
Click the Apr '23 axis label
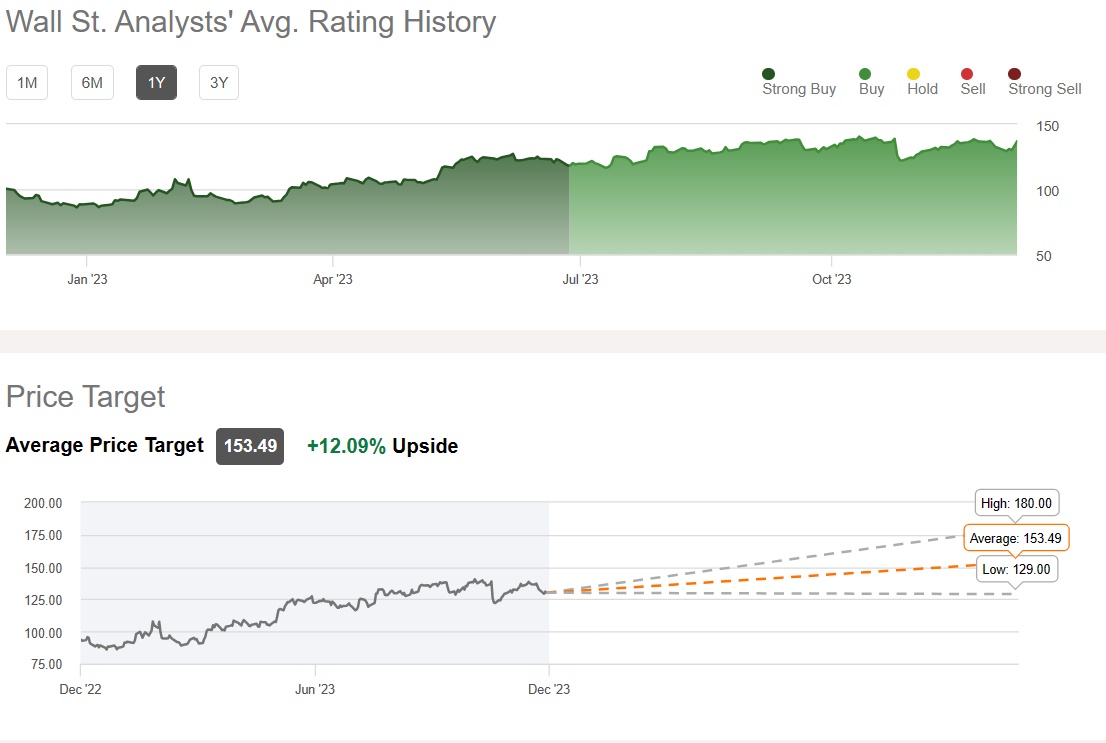click(332, 279)
